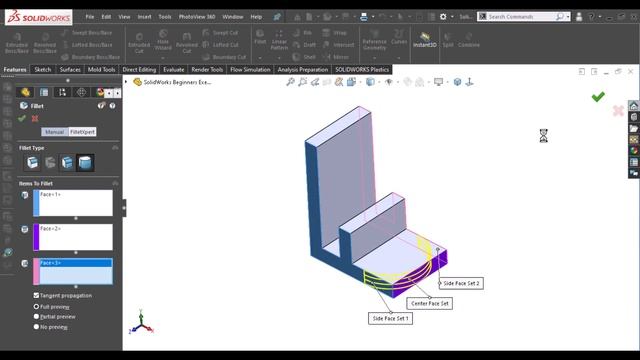This screenshot has width=640, height=360.
Task: Select the Full preview radio button
Action: pyautogui.click(x=36, y=307)
